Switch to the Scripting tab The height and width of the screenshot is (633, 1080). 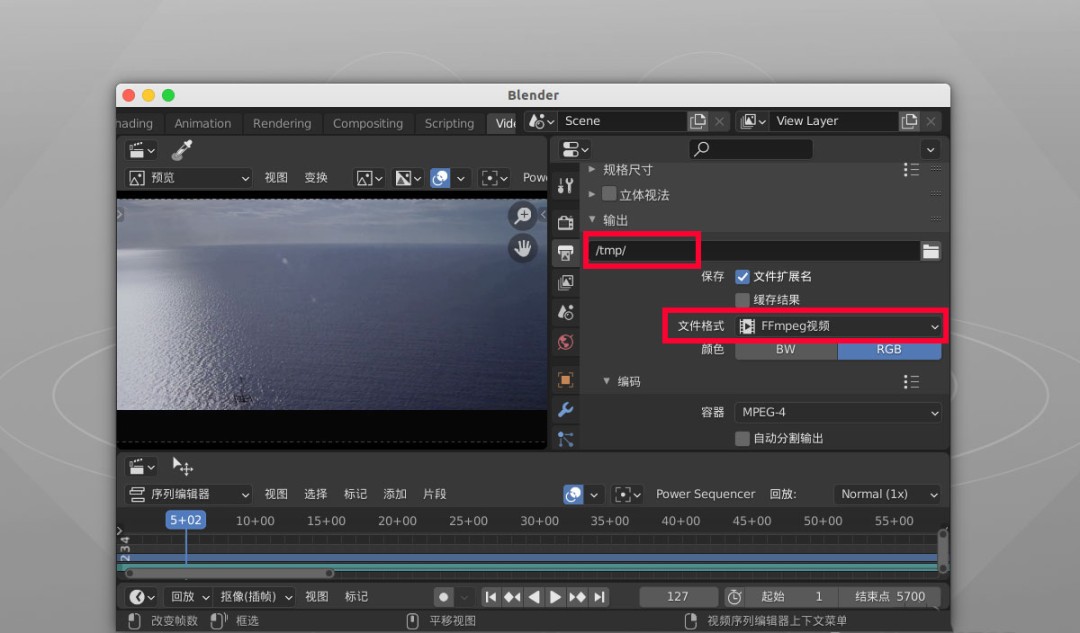coord(448,123)
